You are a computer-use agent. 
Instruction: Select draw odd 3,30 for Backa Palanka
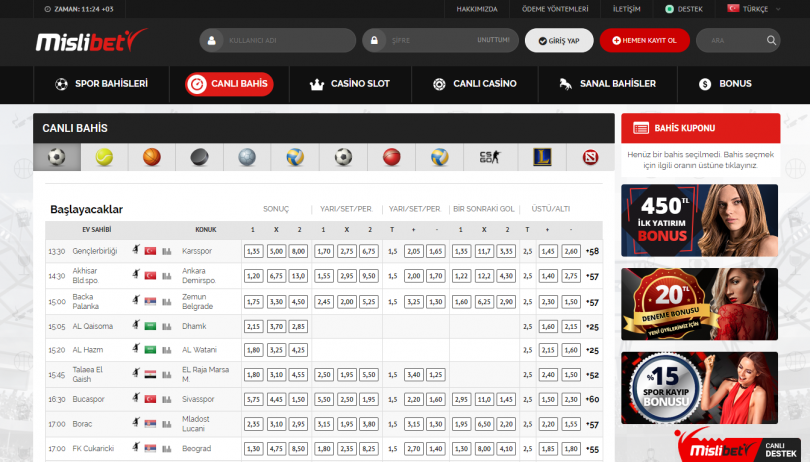pyautogui.click(x=276, y=301)
